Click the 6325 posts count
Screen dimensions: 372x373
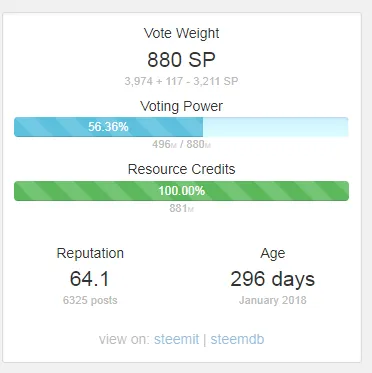tap(90, 300)
